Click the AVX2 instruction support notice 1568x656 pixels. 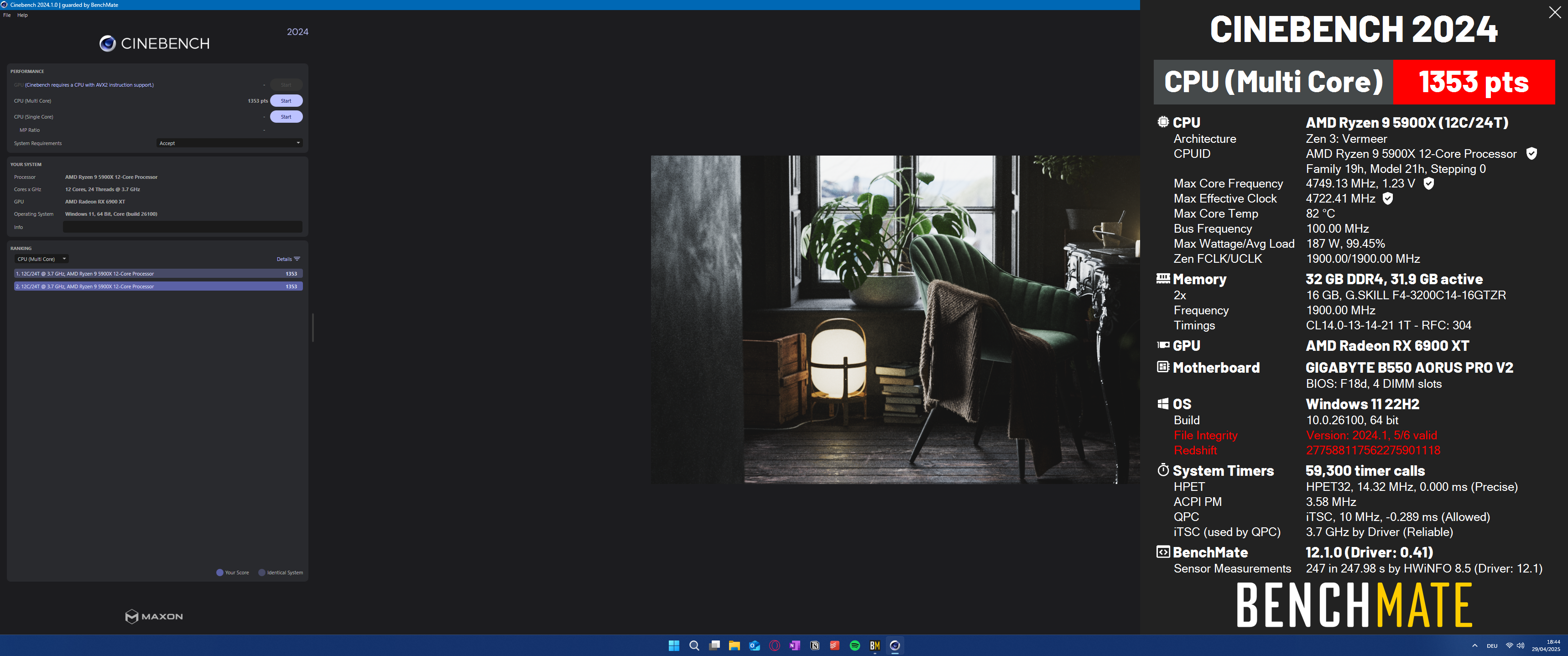(89, 85)
